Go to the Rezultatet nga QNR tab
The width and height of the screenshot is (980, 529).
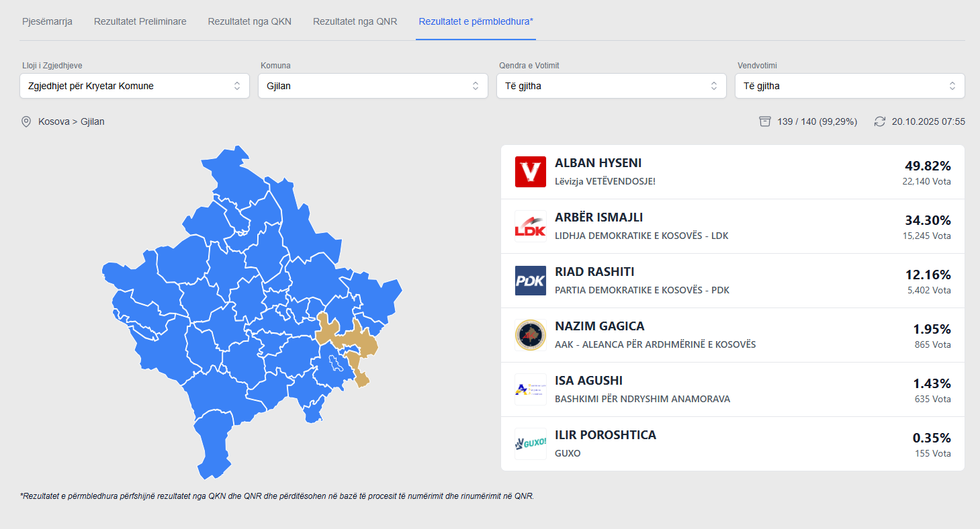(355, 21)
